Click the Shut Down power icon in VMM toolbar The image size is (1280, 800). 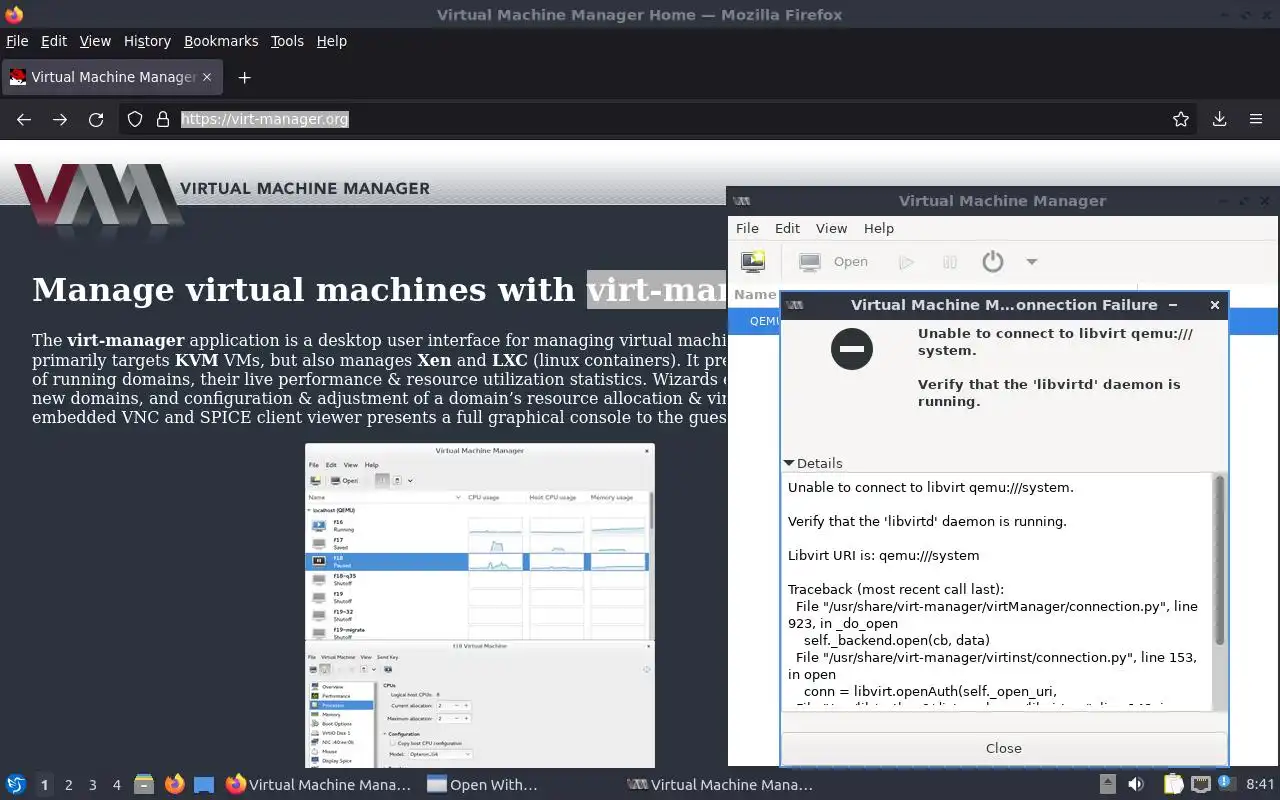point(992,262)
